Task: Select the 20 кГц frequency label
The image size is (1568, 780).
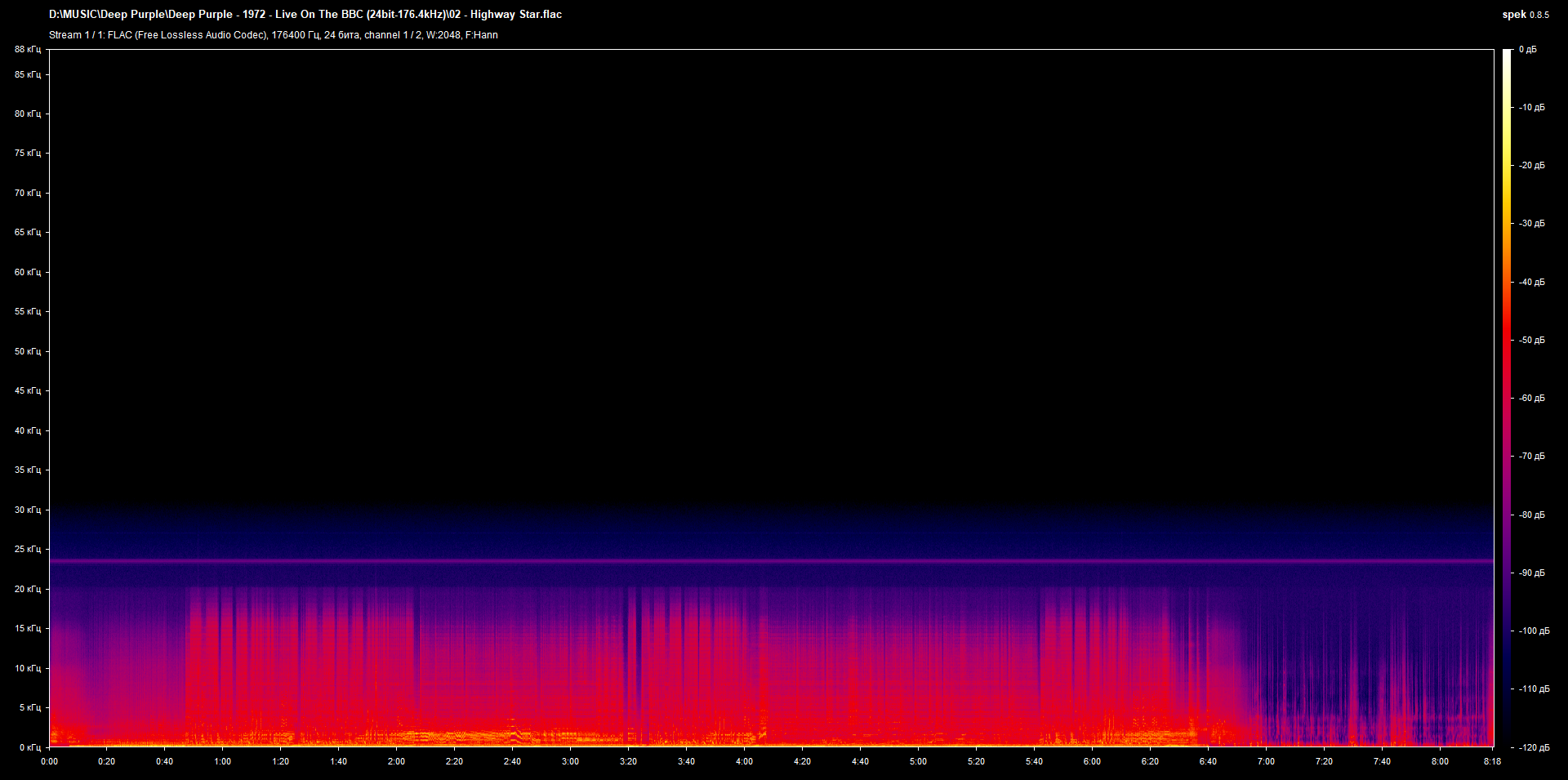Action: pyautogui.click(x=27, y=589)
